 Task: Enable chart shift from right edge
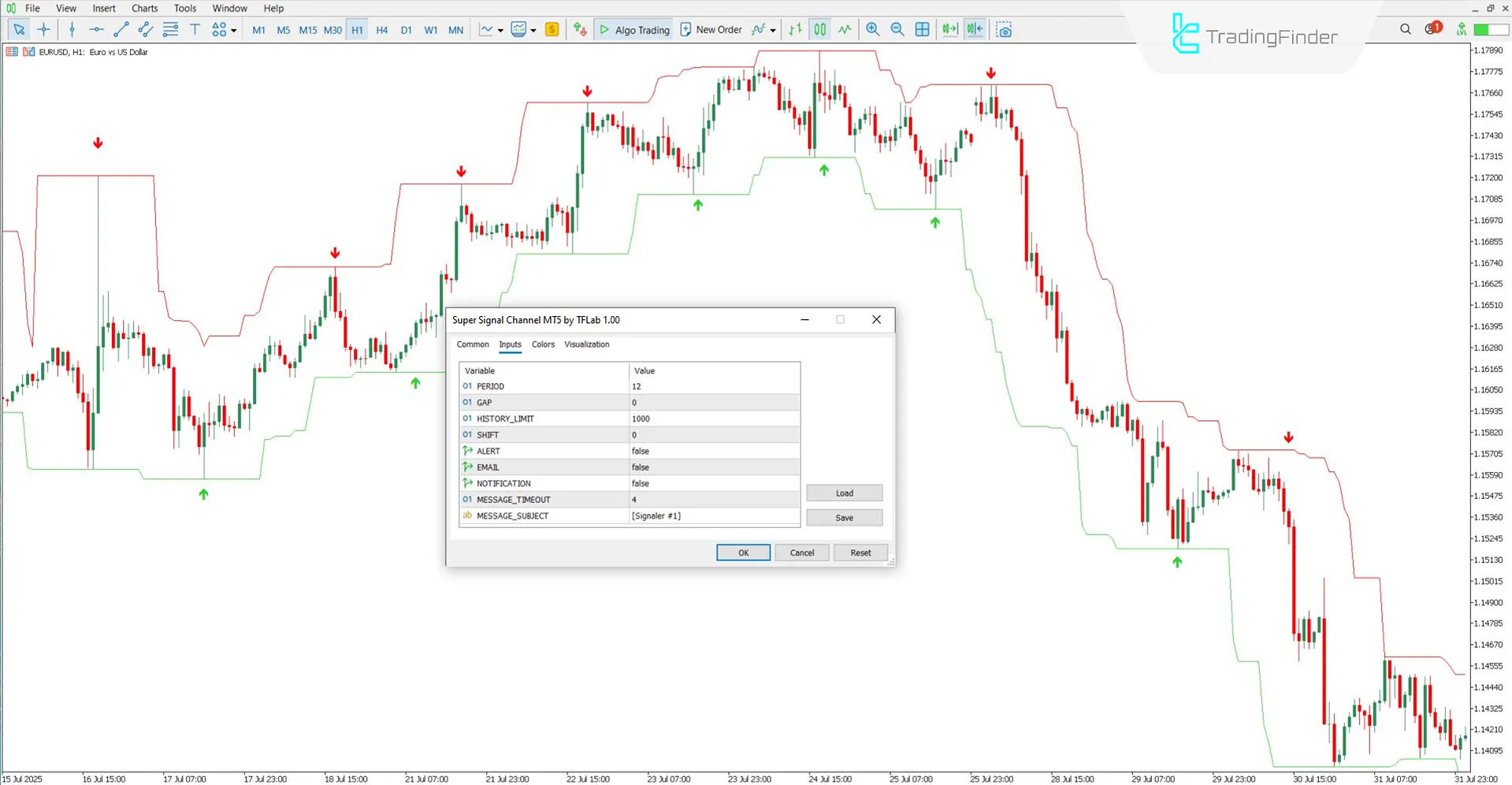pyautogui.click(x=974, y=29)
